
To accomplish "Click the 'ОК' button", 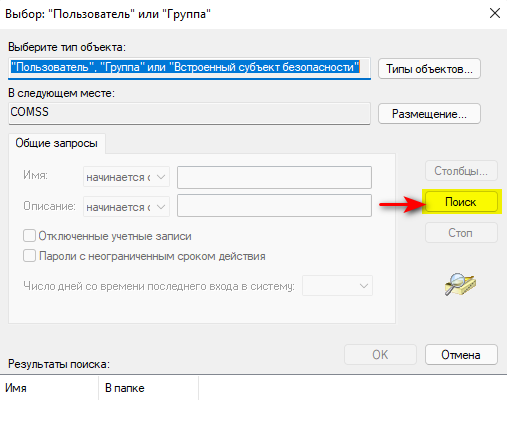I will pyautogui.click(x=380, y=354).
